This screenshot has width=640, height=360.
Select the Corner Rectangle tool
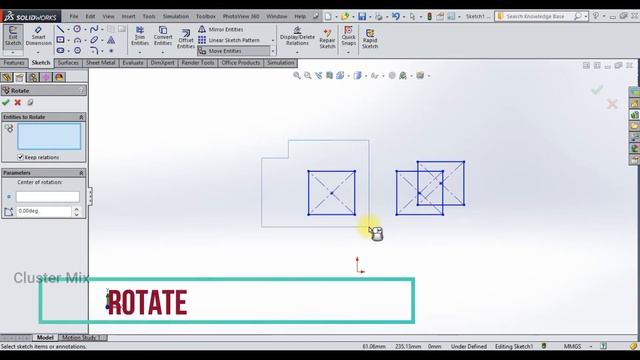coord(60,40)
